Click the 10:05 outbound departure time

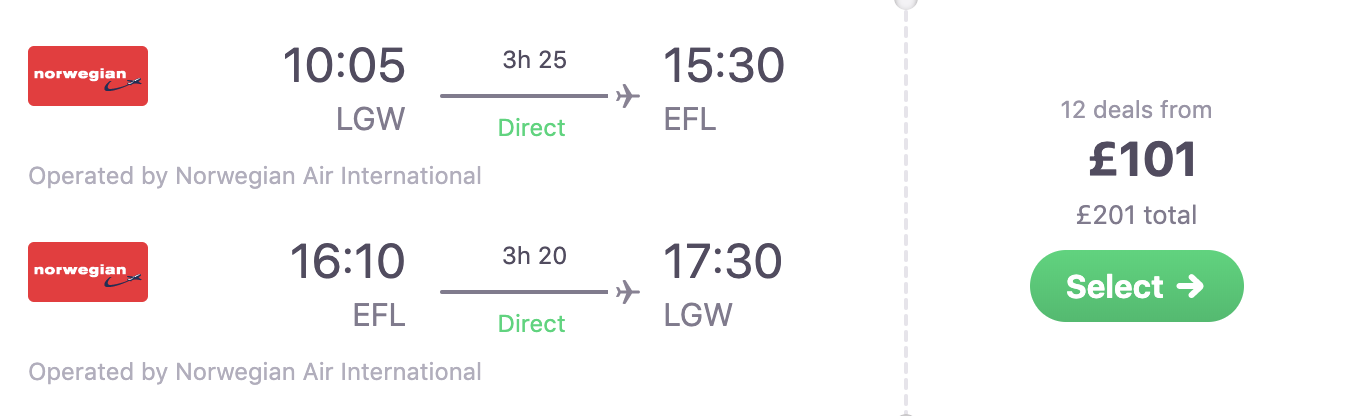pyautogui.click(x=344, y=67)
